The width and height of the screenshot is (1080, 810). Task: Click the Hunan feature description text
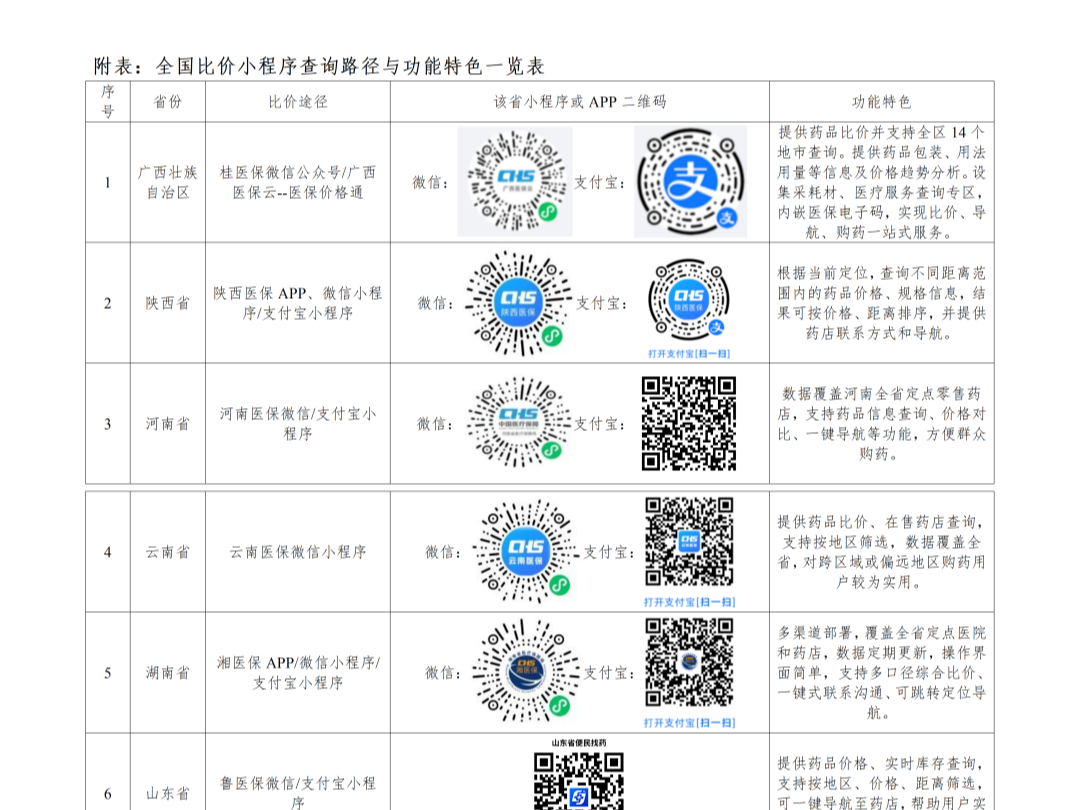coord(882,672)
